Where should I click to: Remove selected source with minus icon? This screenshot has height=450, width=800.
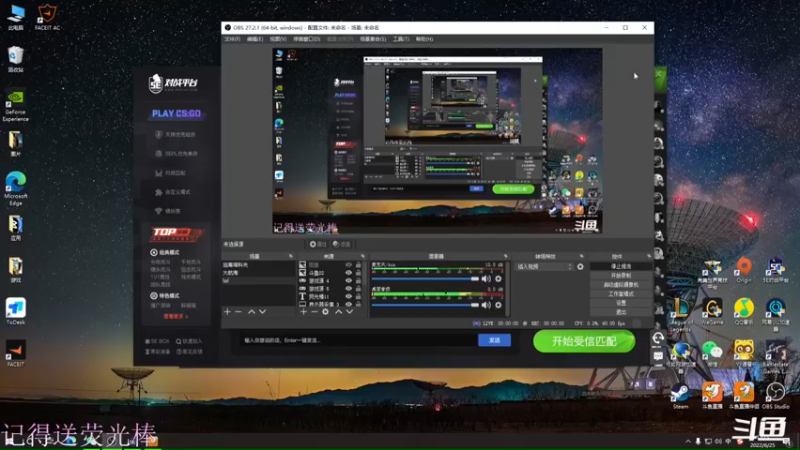point(314,311)
